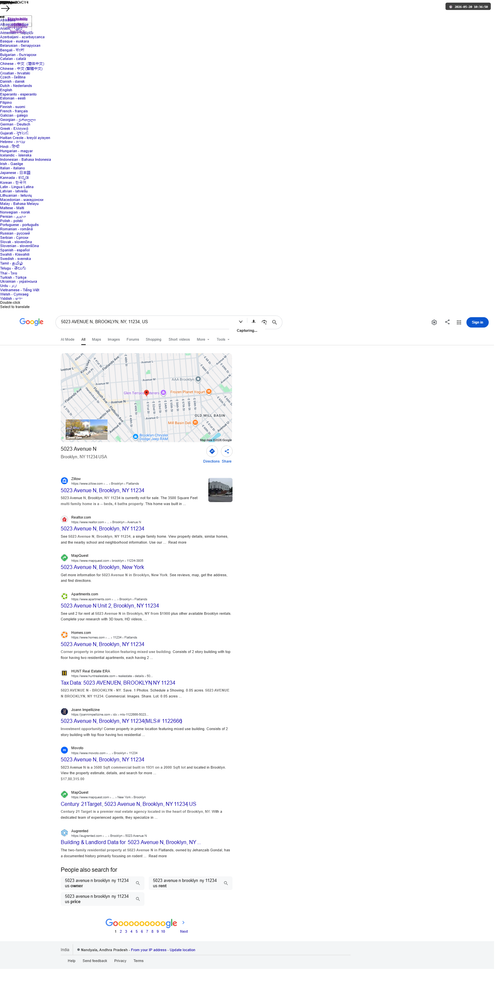Click the Homes.com favicon
The width and height of the screenshot is (500, 992).
click(65, 635)
